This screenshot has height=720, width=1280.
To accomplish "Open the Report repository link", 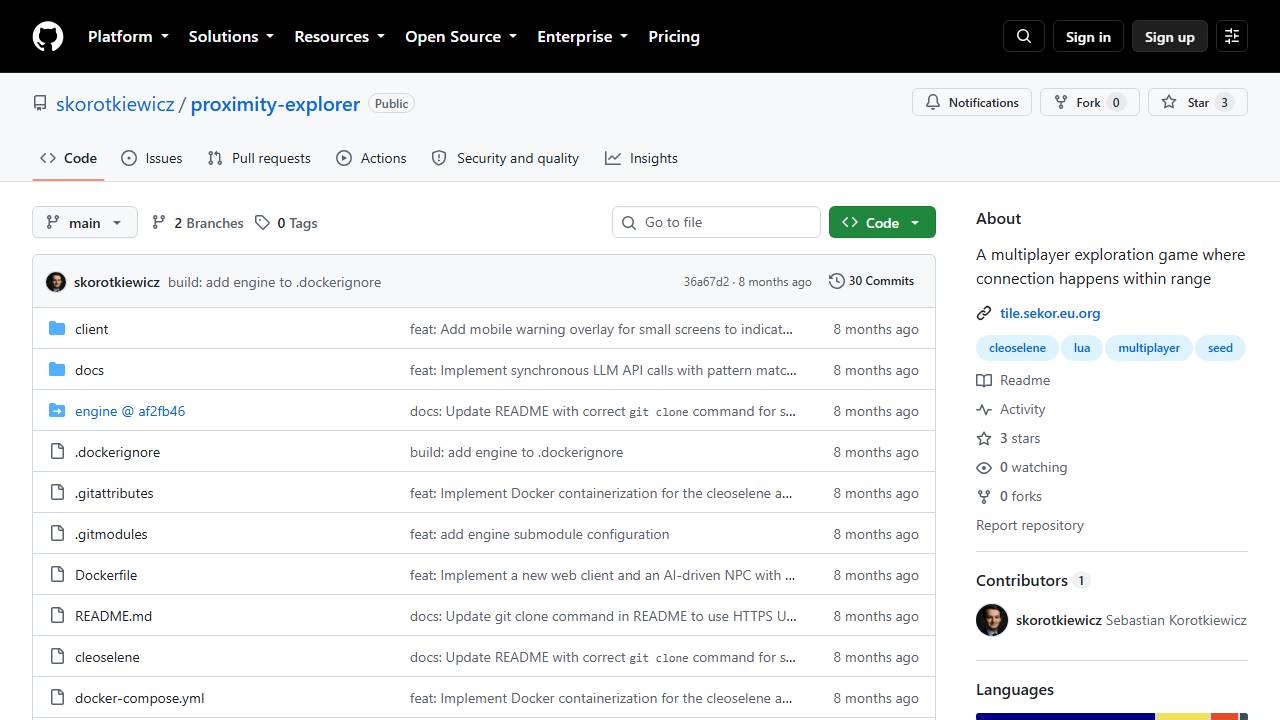I will (x=1030, y=525).
